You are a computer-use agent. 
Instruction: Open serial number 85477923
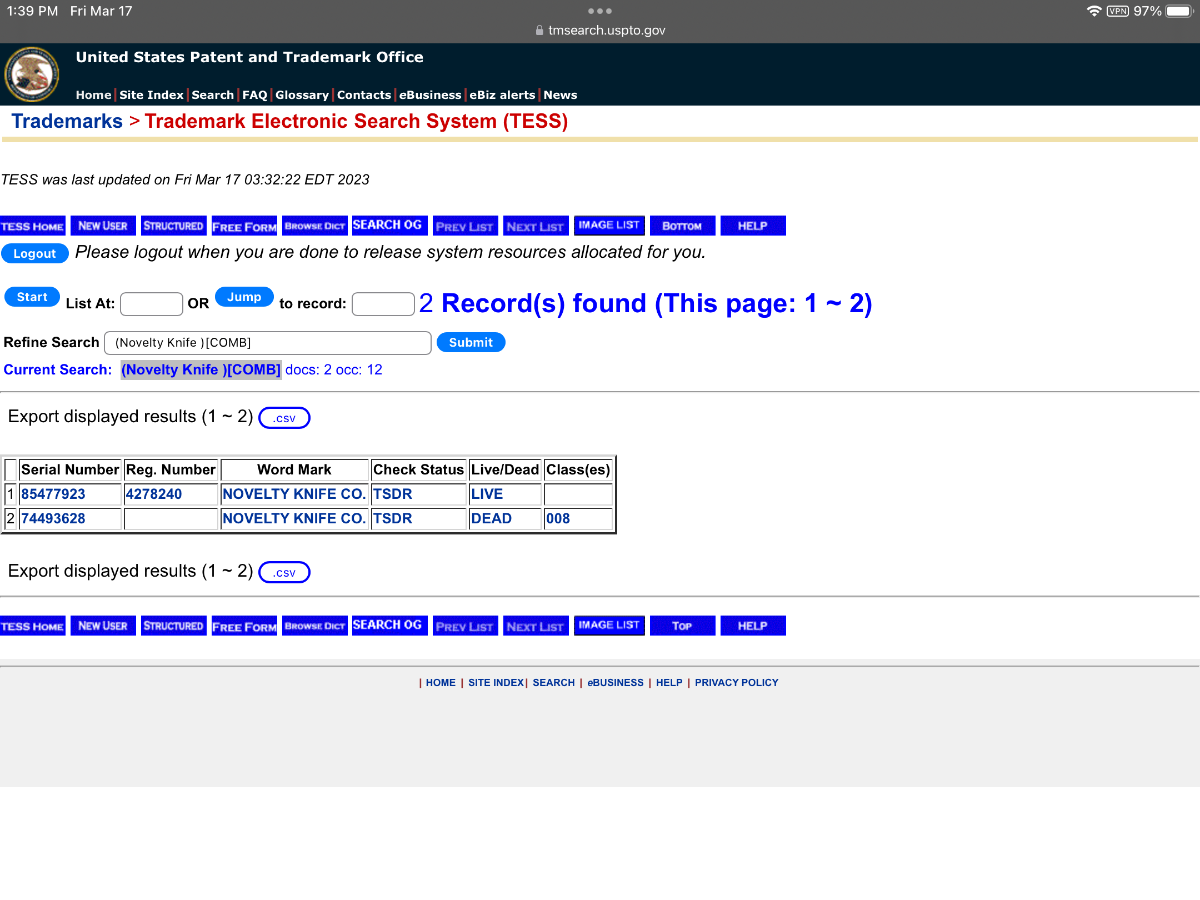click(x=53, y=494)
